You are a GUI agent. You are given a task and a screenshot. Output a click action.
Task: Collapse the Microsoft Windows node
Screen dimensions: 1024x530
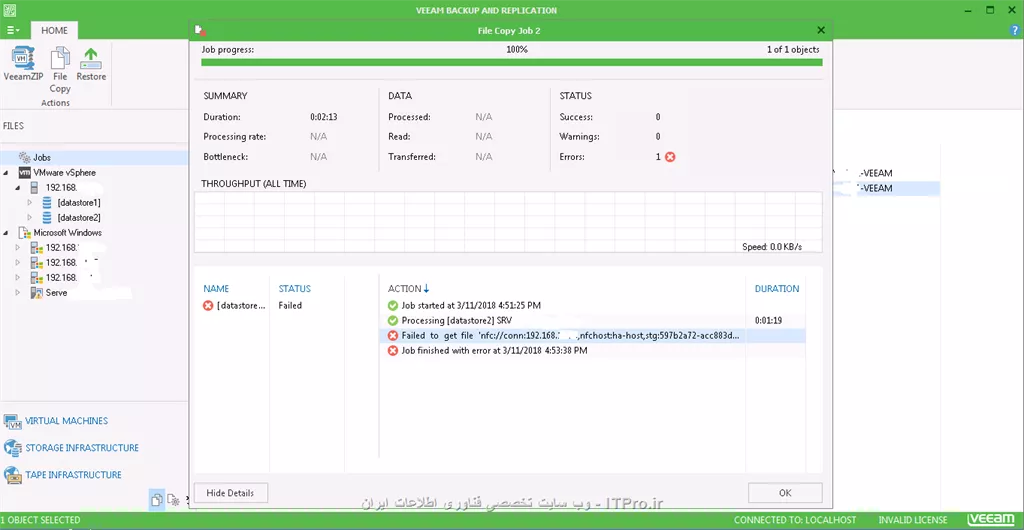point(6,232)
